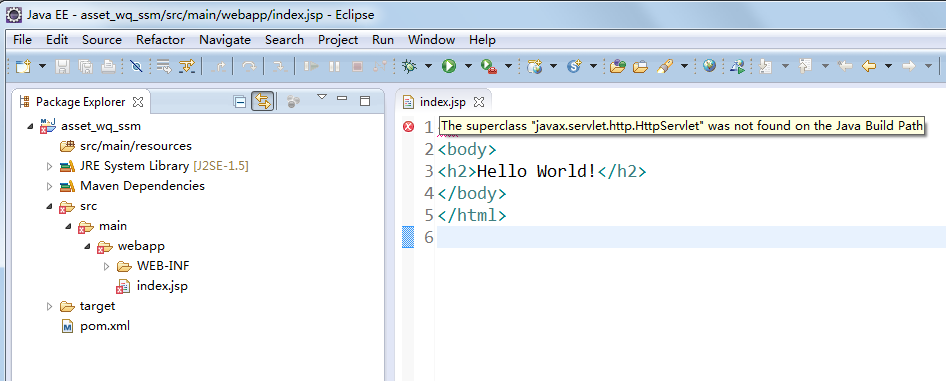Toggle Use Step Filters icon
The image size is (946, 381).
188,66
